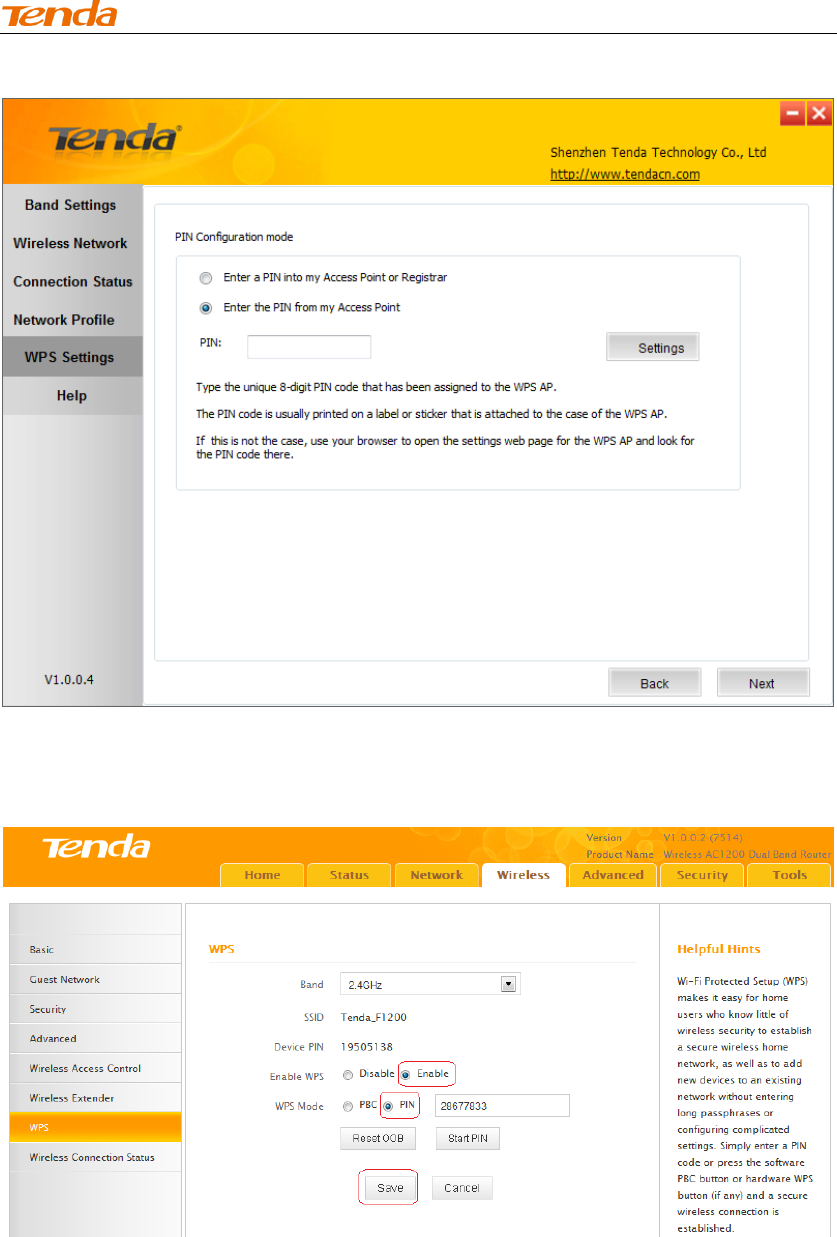Cancel the WPS changes

[x=462, y=1188]
